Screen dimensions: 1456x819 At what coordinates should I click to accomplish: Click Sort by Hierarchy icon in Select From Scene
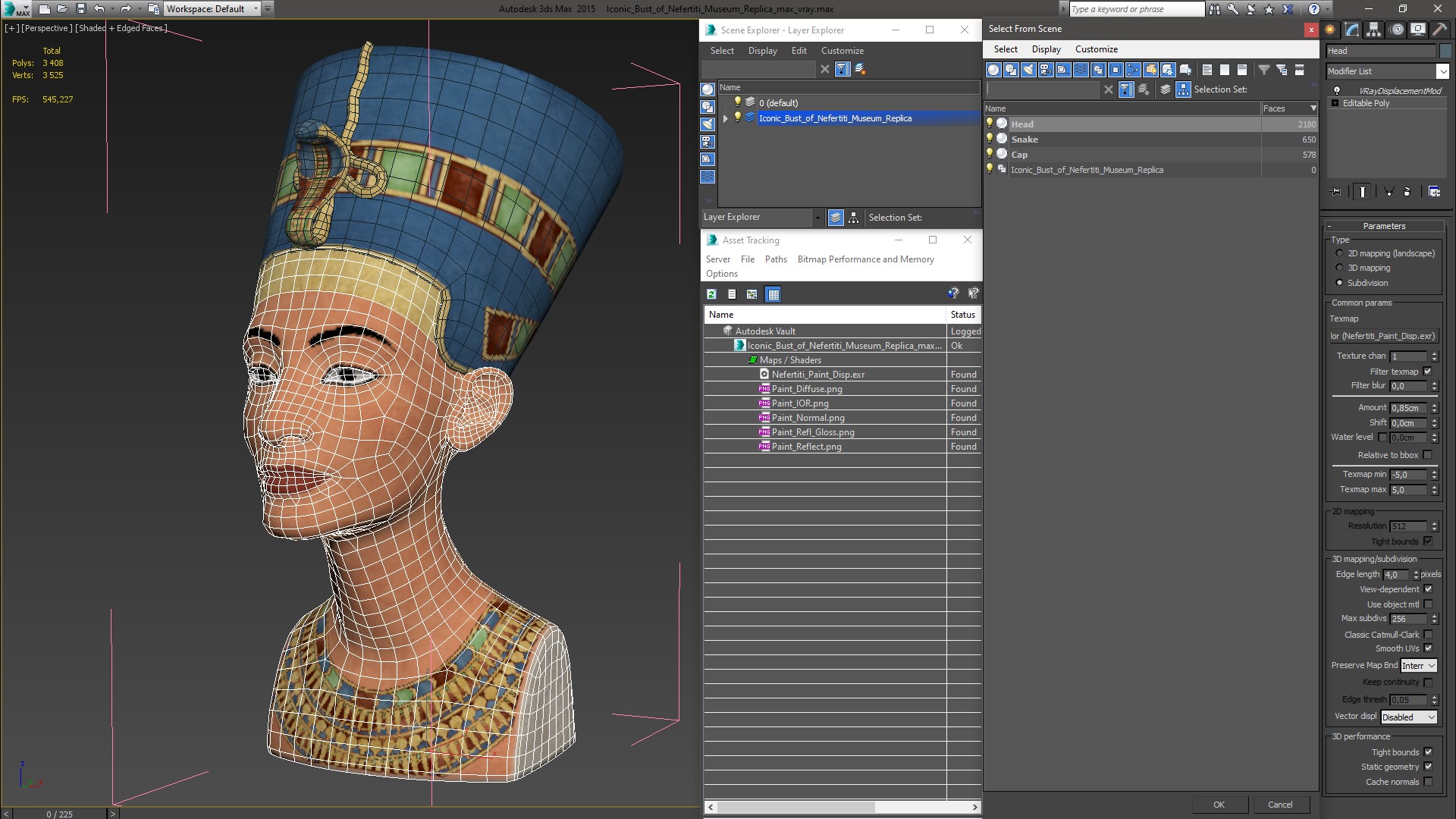1183,89
